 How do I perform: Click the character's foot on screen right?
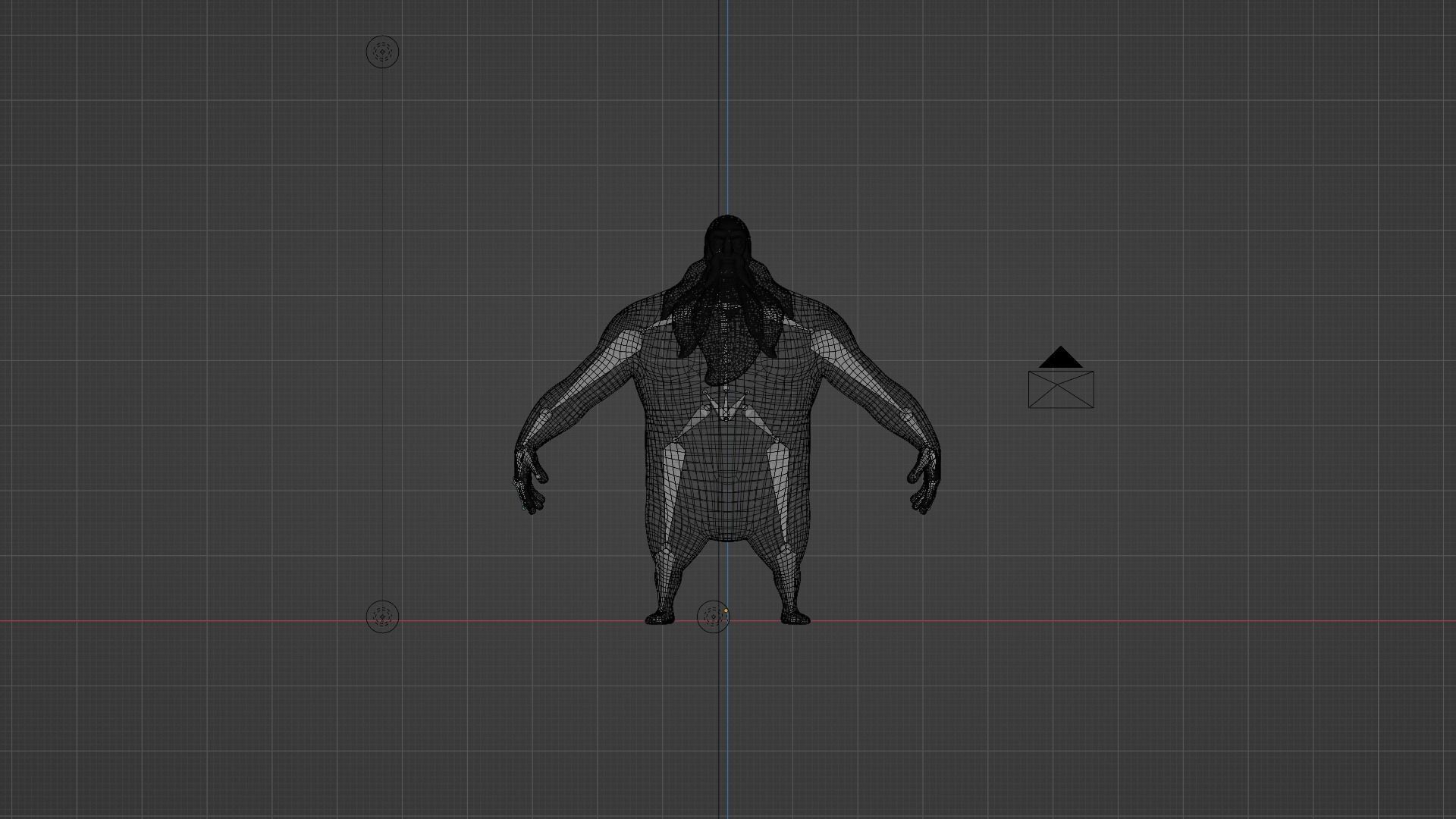point(795,616)
